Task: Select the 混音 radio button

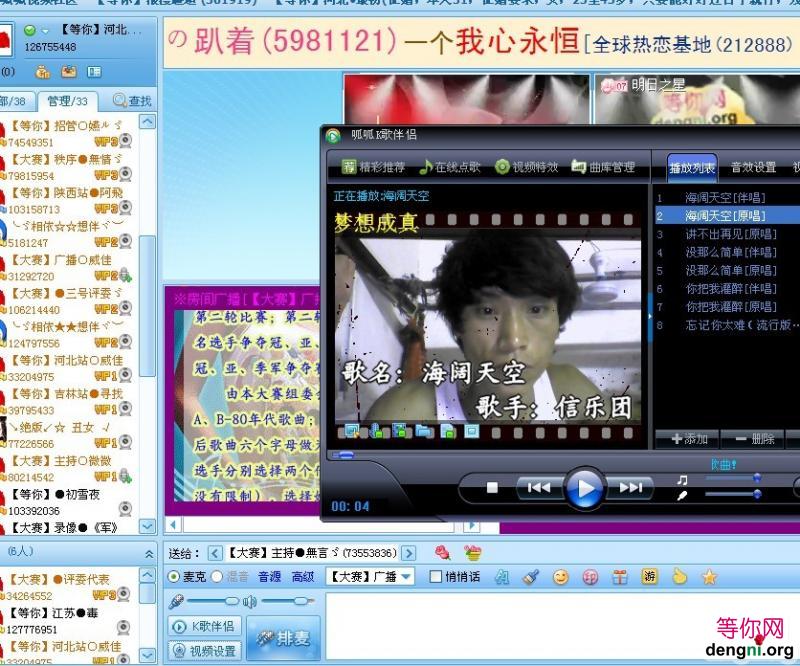Action: [216, 577]
